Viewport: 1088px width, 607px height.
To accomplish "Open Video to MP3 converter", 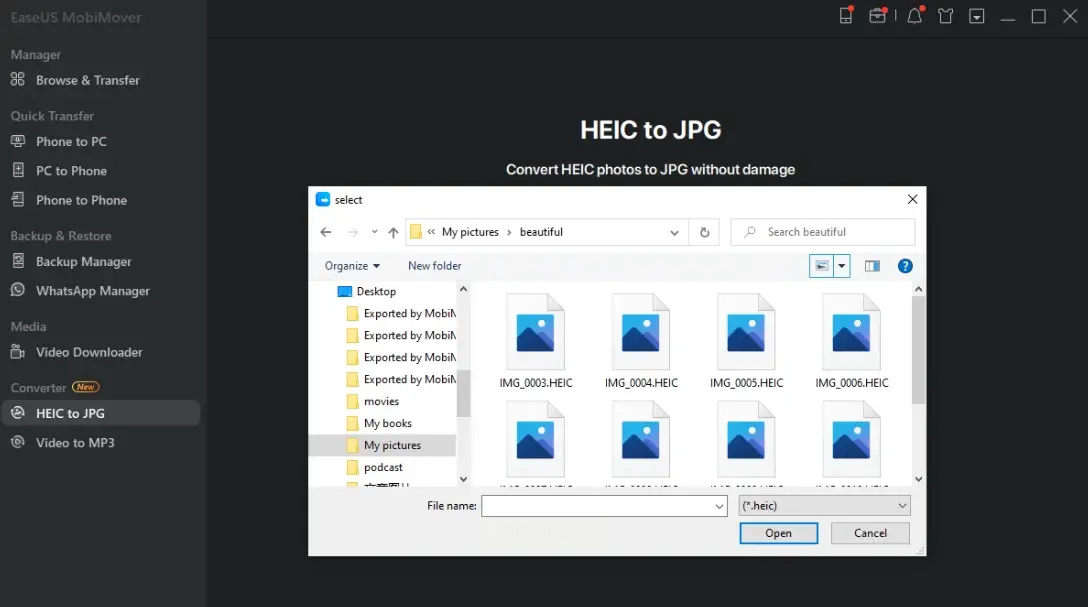I will [75, 443].
